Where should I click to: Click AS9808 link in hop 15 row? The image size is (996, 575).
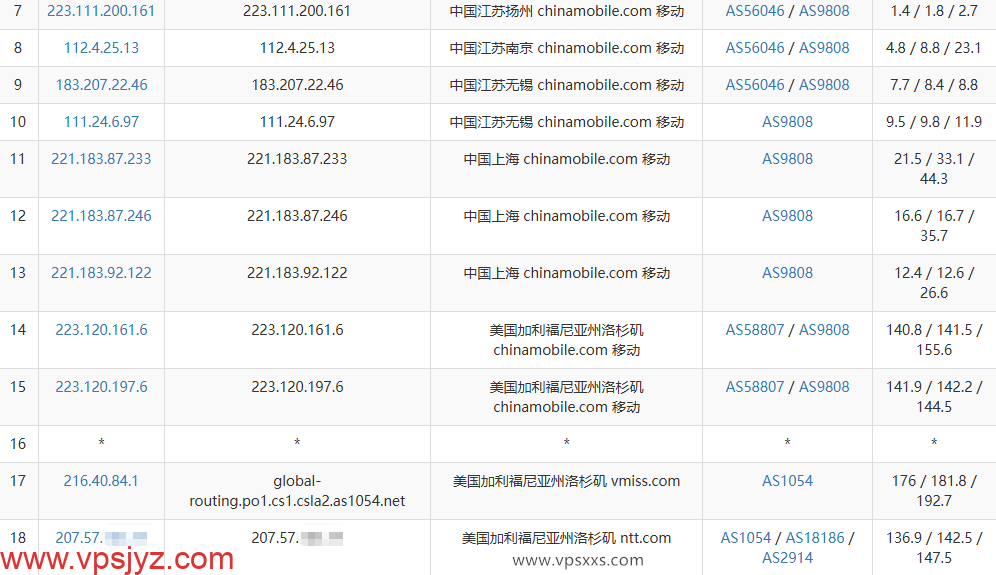(x=824, y=387)
